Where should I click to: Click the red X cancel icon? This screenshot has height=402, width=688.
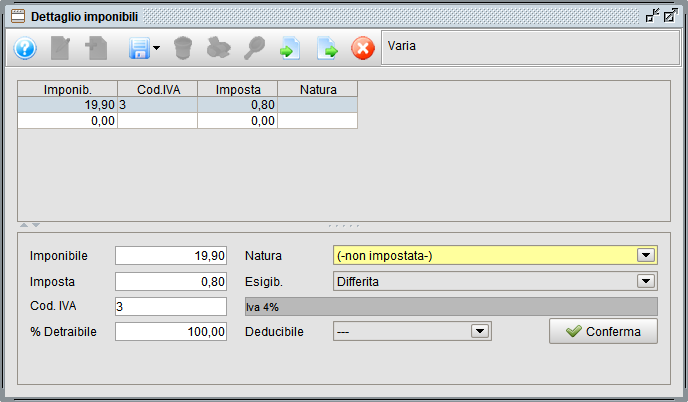[363, 48]
